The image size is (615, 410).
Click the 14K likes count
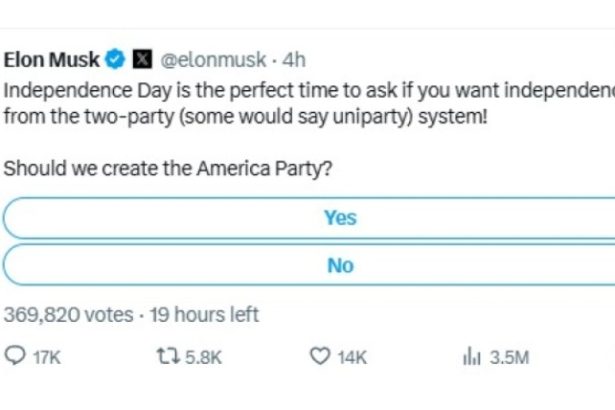tap(352, 357)
